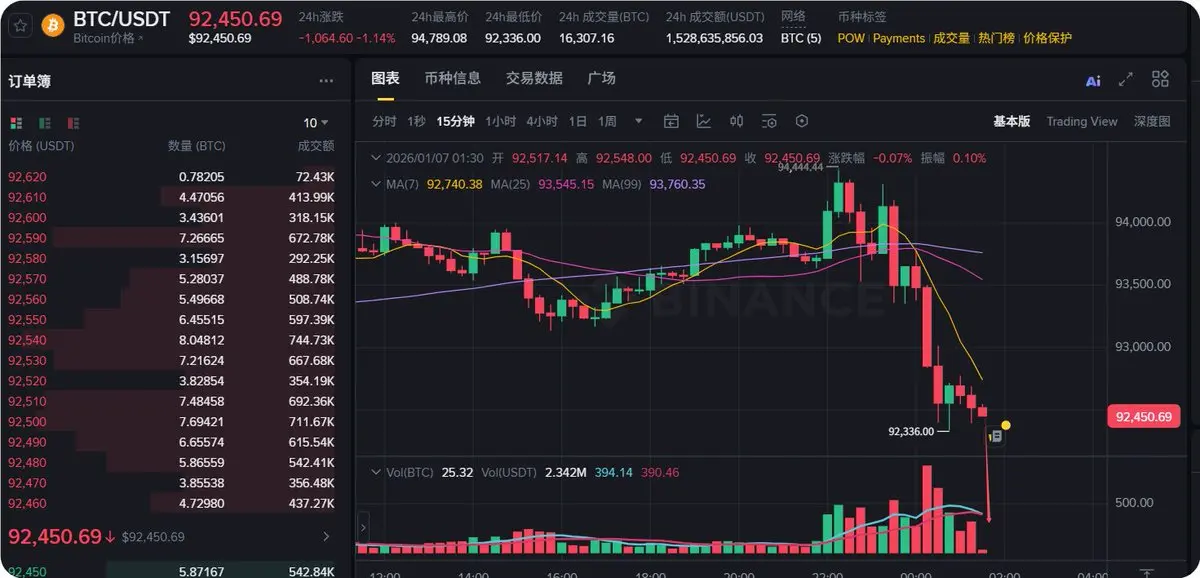
Task: Switch chart to Trading View mode
Action: pos(1082,121)
